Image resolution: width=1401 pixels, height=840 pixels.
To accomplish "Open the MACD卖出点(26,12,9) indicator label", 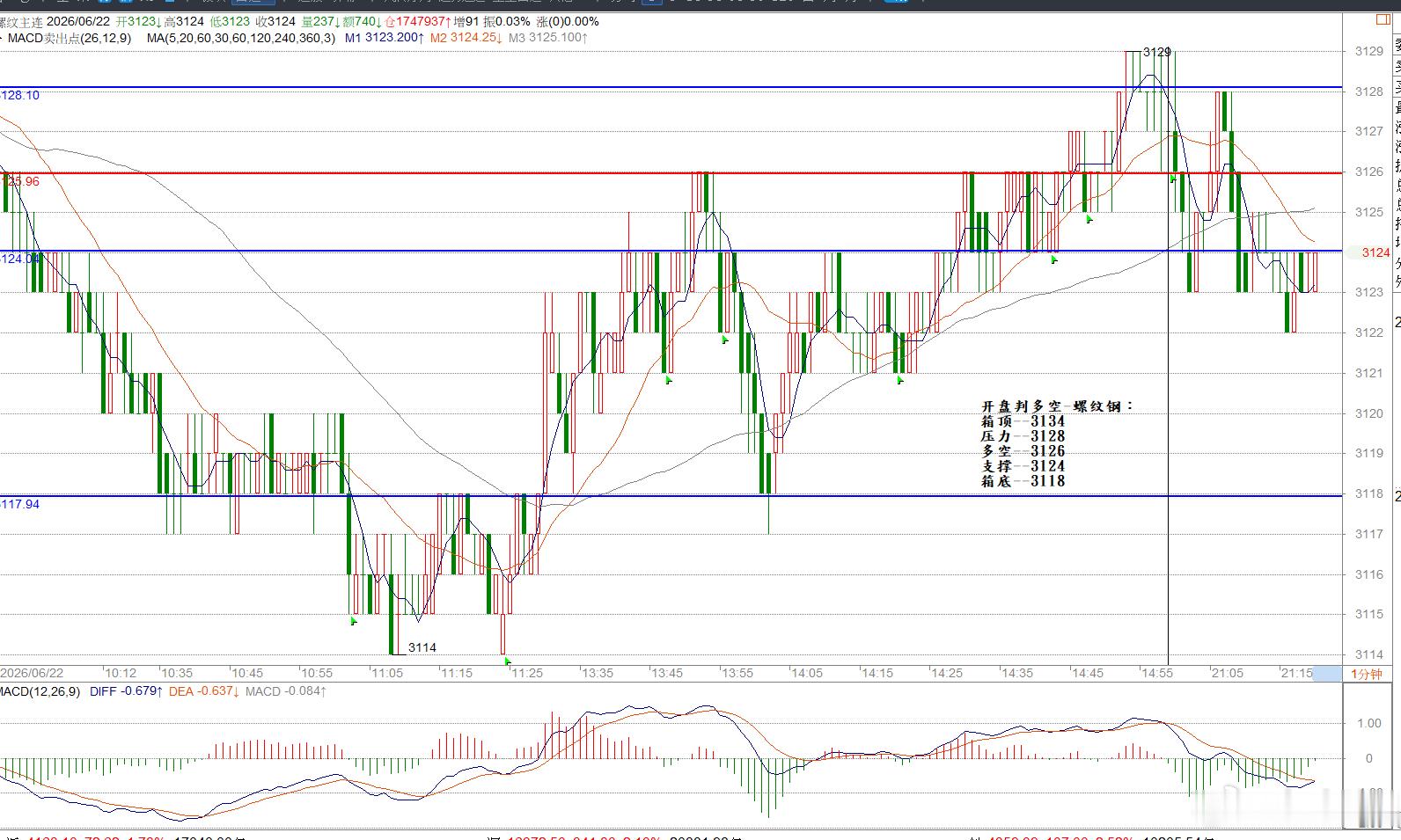I will pyautogui.click(x=70, y=38).
